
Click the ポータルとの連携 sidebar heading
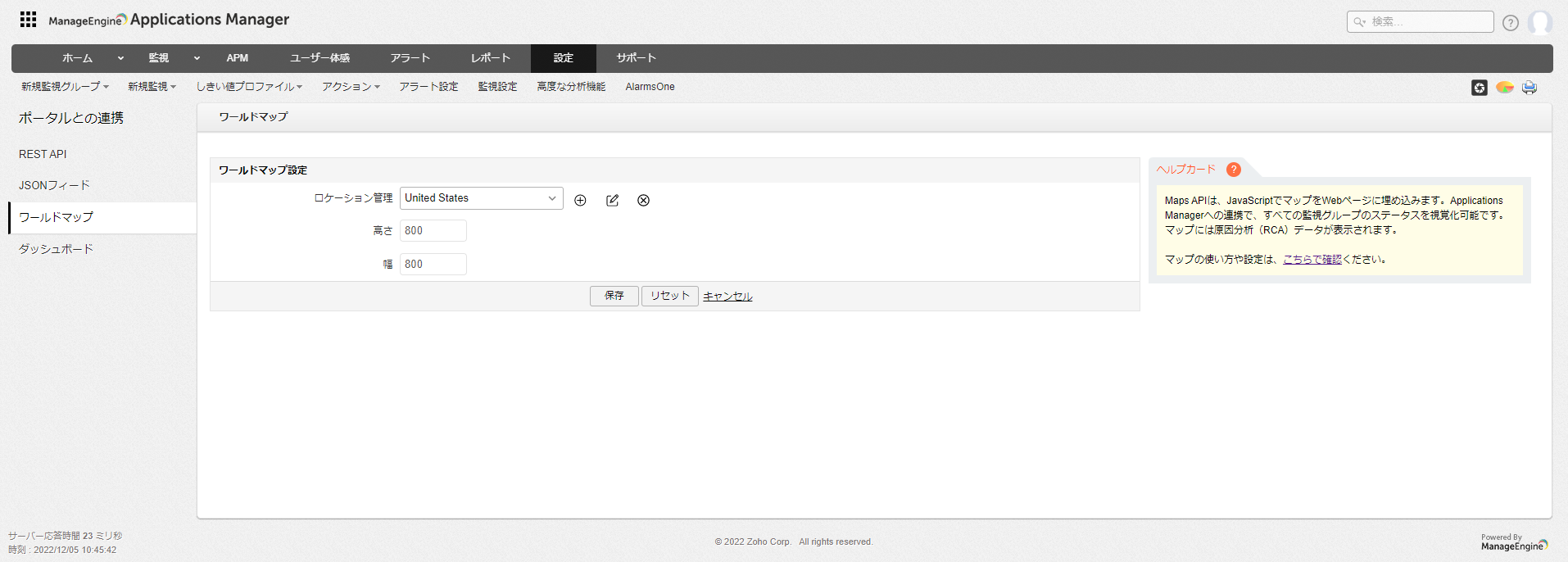click(x=71, y=119)
